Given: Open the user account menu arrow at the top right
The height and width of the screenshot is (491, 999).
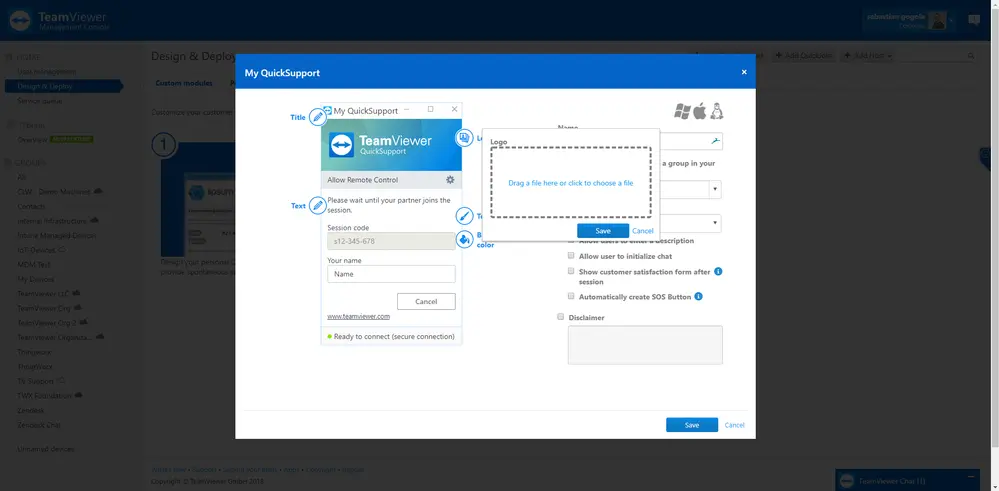Looking at the screenshot, I should coord(952,21).
